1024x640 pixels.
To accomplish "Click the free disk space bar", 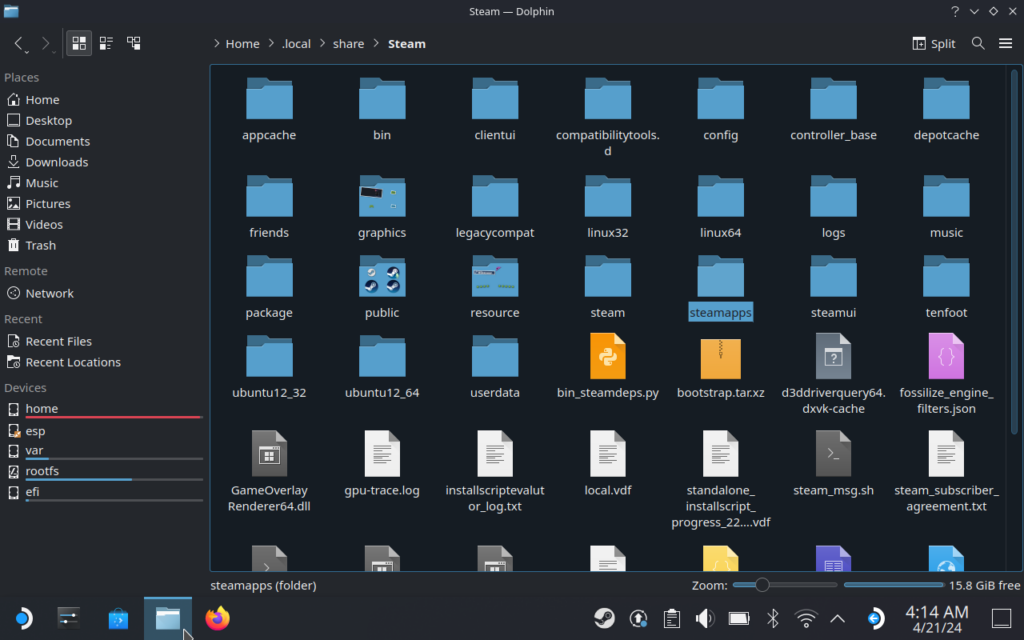I will [x=893, y=585].
